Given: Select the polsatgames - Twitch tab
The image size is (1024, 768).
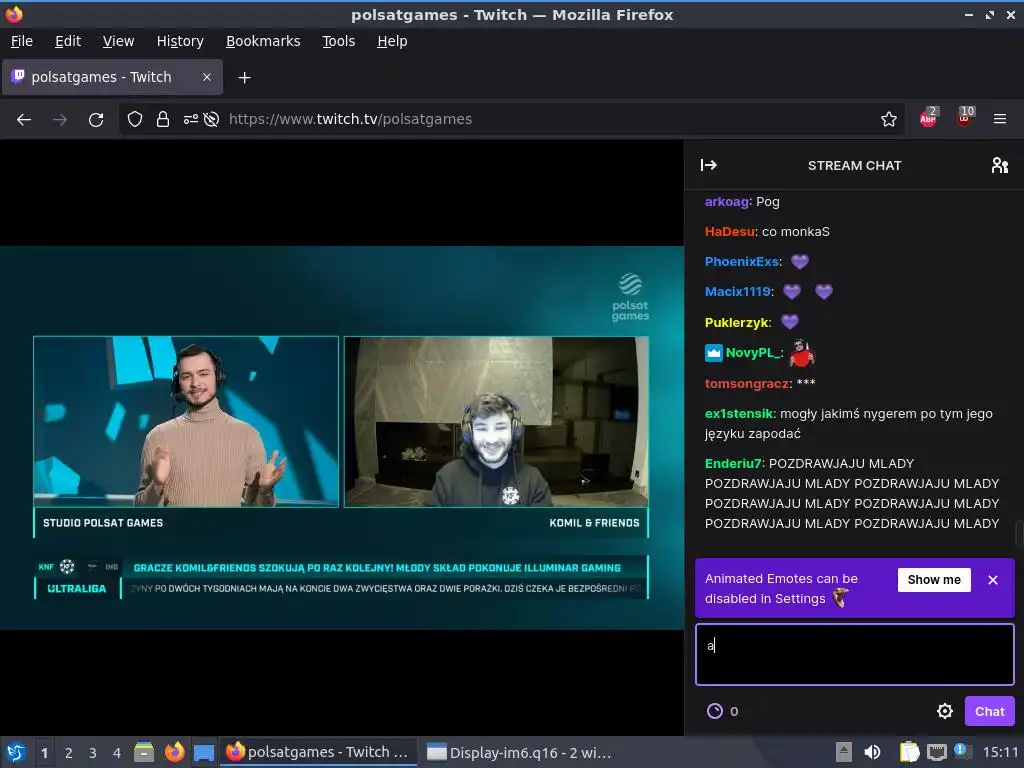Looking at the screenshot, I should (112, 77).
